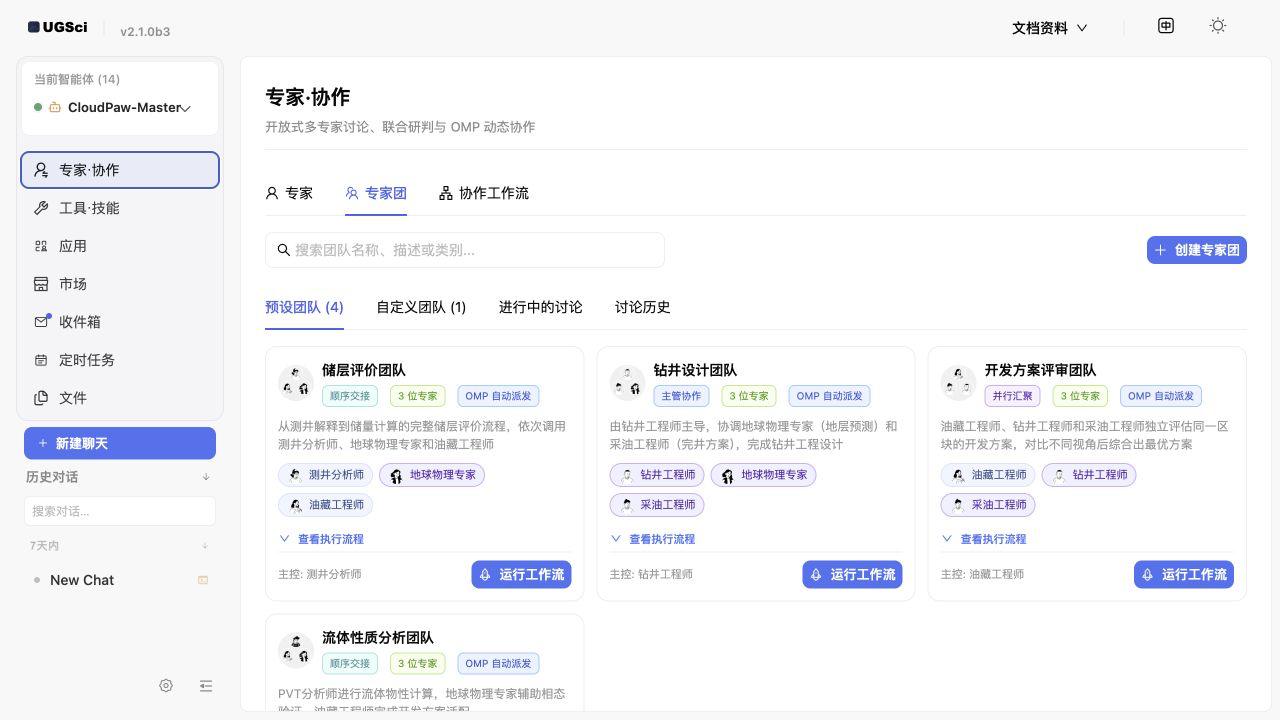Click the 流体性质分析团队 team avatar

click(x=296, y=650)
